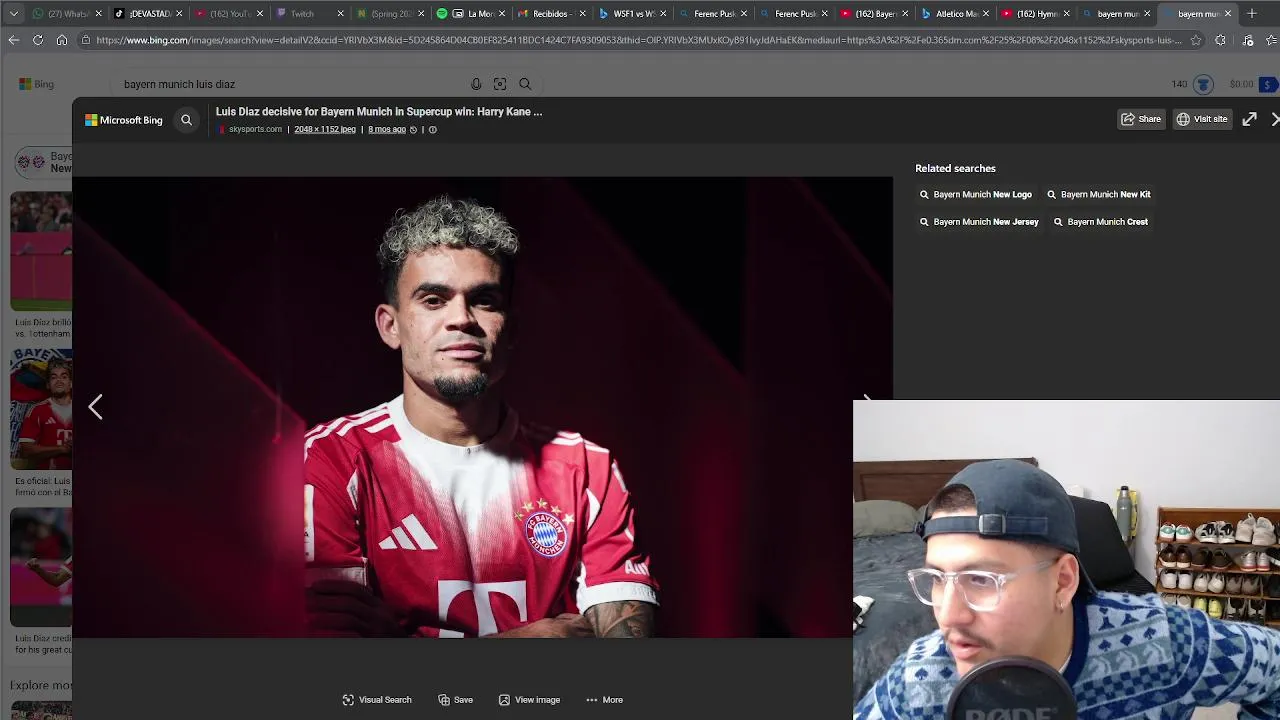Close the active bayern mun tab
The width and height of the screenshot is (1280, 720).
click(x=1228, y=14)
